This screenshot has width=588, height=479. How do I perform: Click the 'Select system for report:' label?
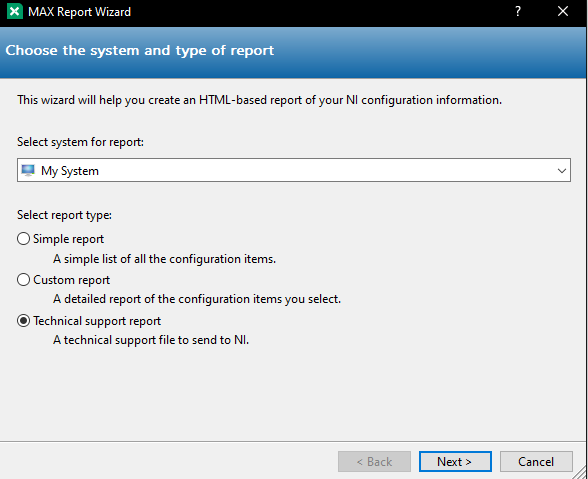pyautogui.click(x=80, y=142)
